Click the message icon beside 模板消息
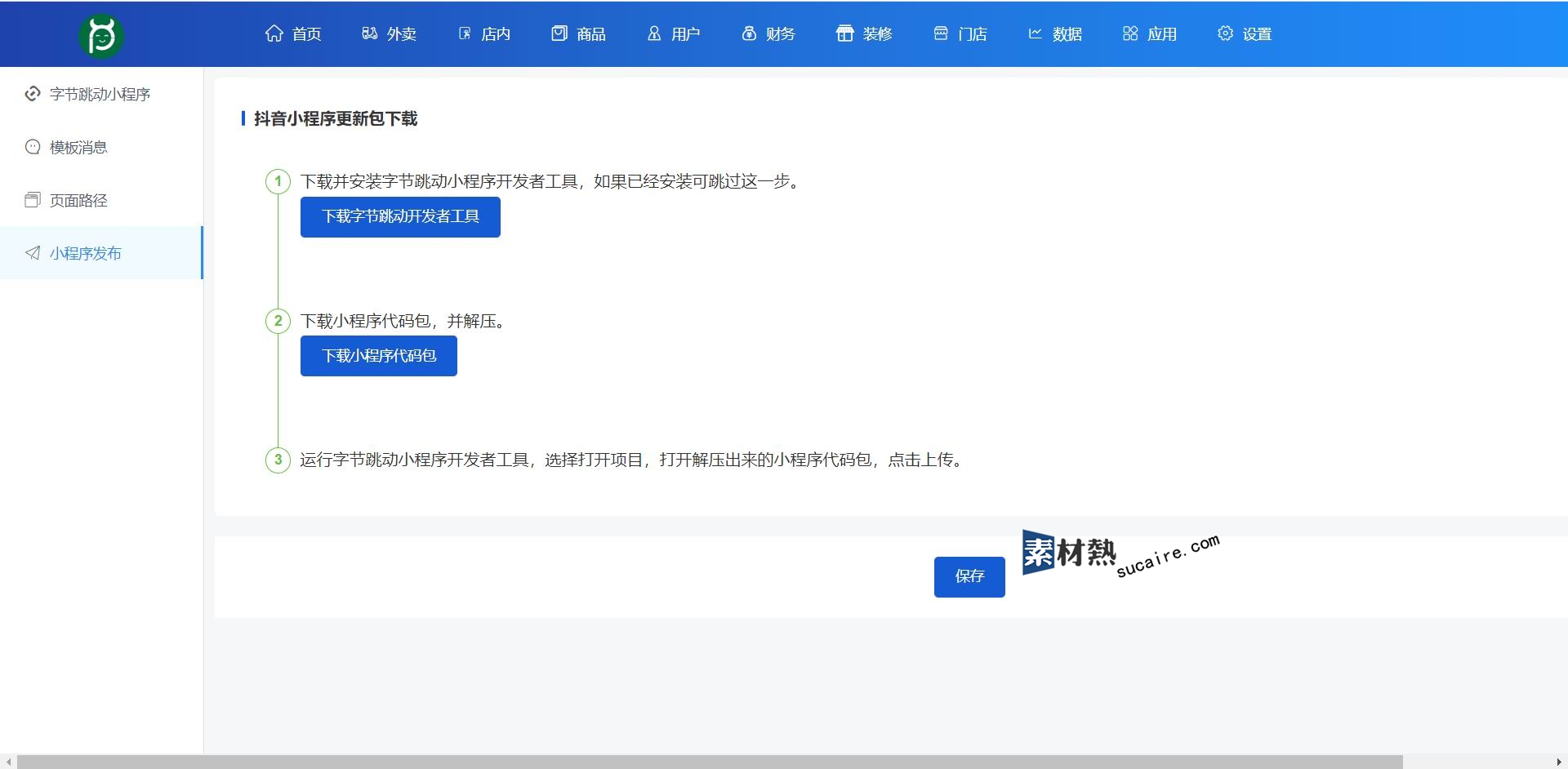 click(33, 147)
